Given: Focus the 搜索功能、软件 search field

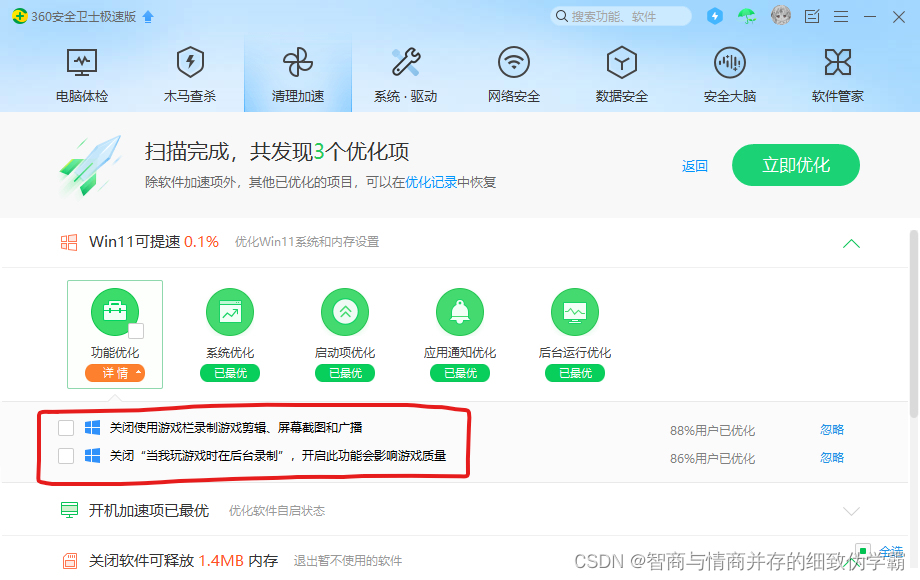Looking at the screenshot, I should pos(621,16).
